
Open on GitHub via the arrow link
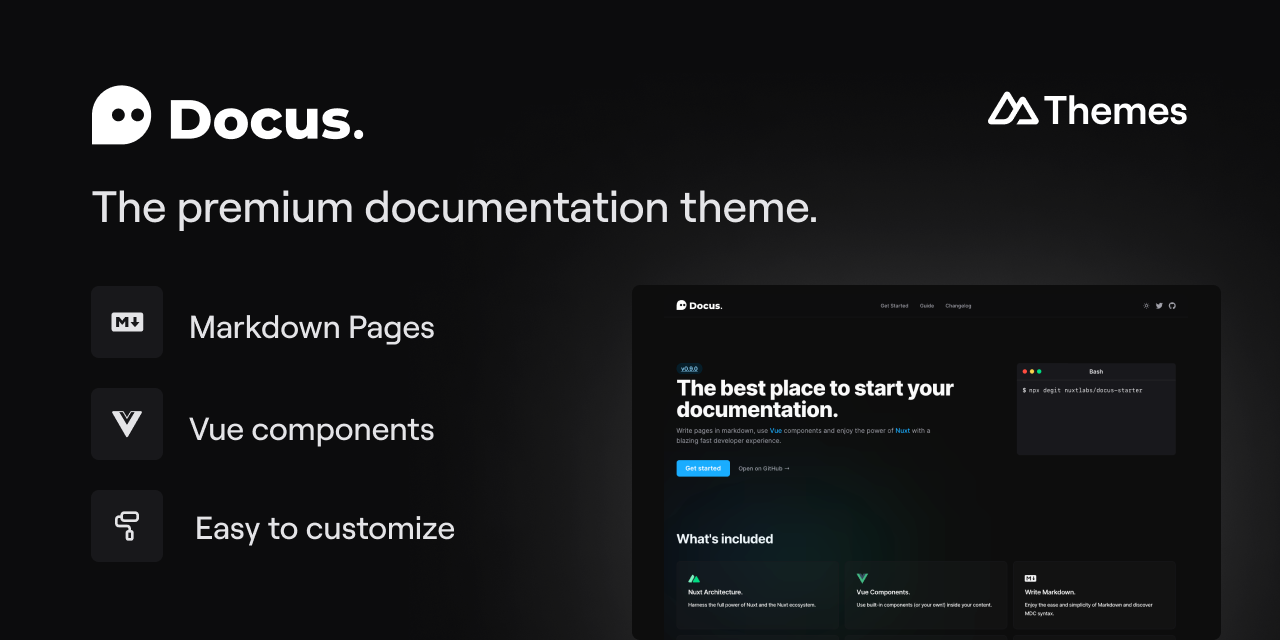pyautogui.click(x=764, y=468)
